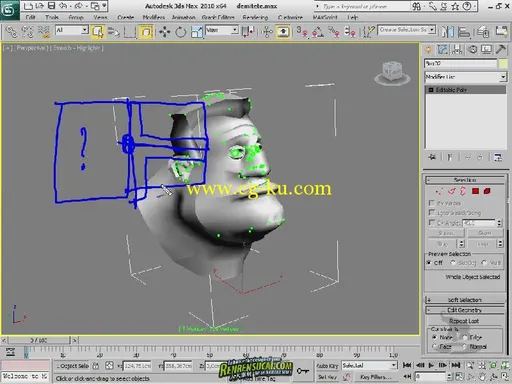The image size is (512, 384).
Task: Enable the By Vertex checkbox
Action: [431, 203]
